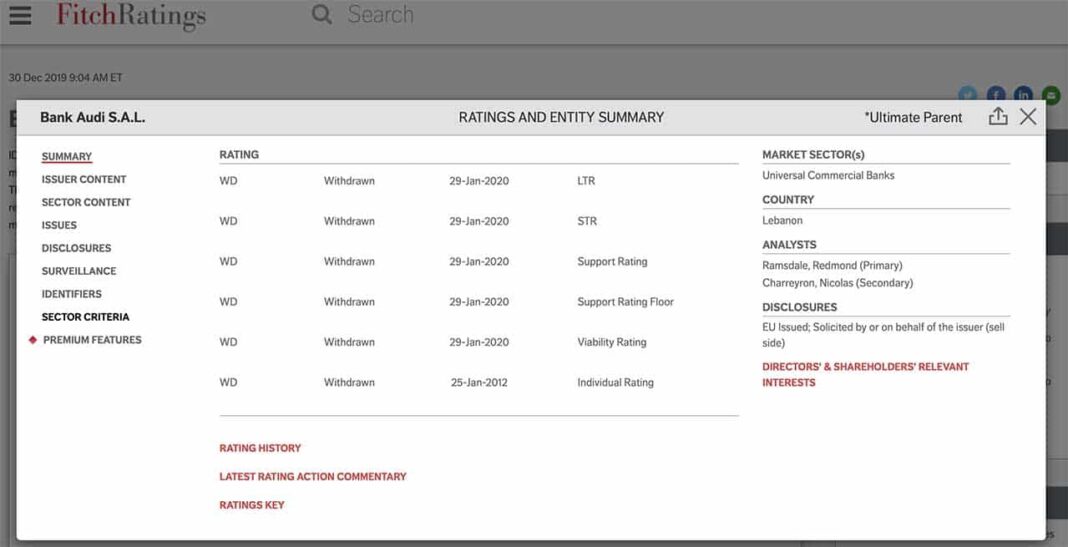Go to the Issues section
This screenshot has width=1068, height=547.
59,225
